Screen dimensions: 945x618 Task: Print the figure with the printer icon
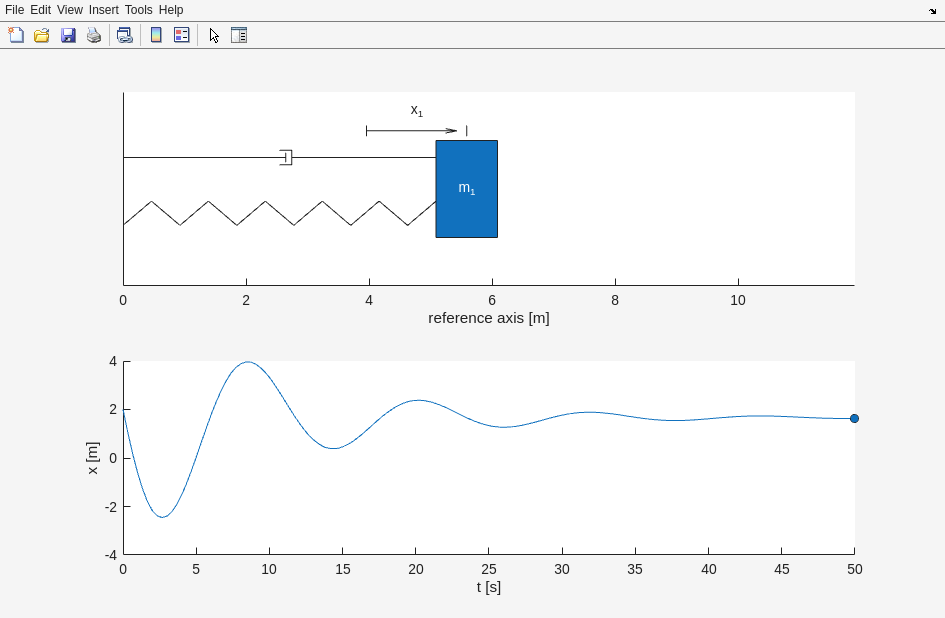point(94,35)
